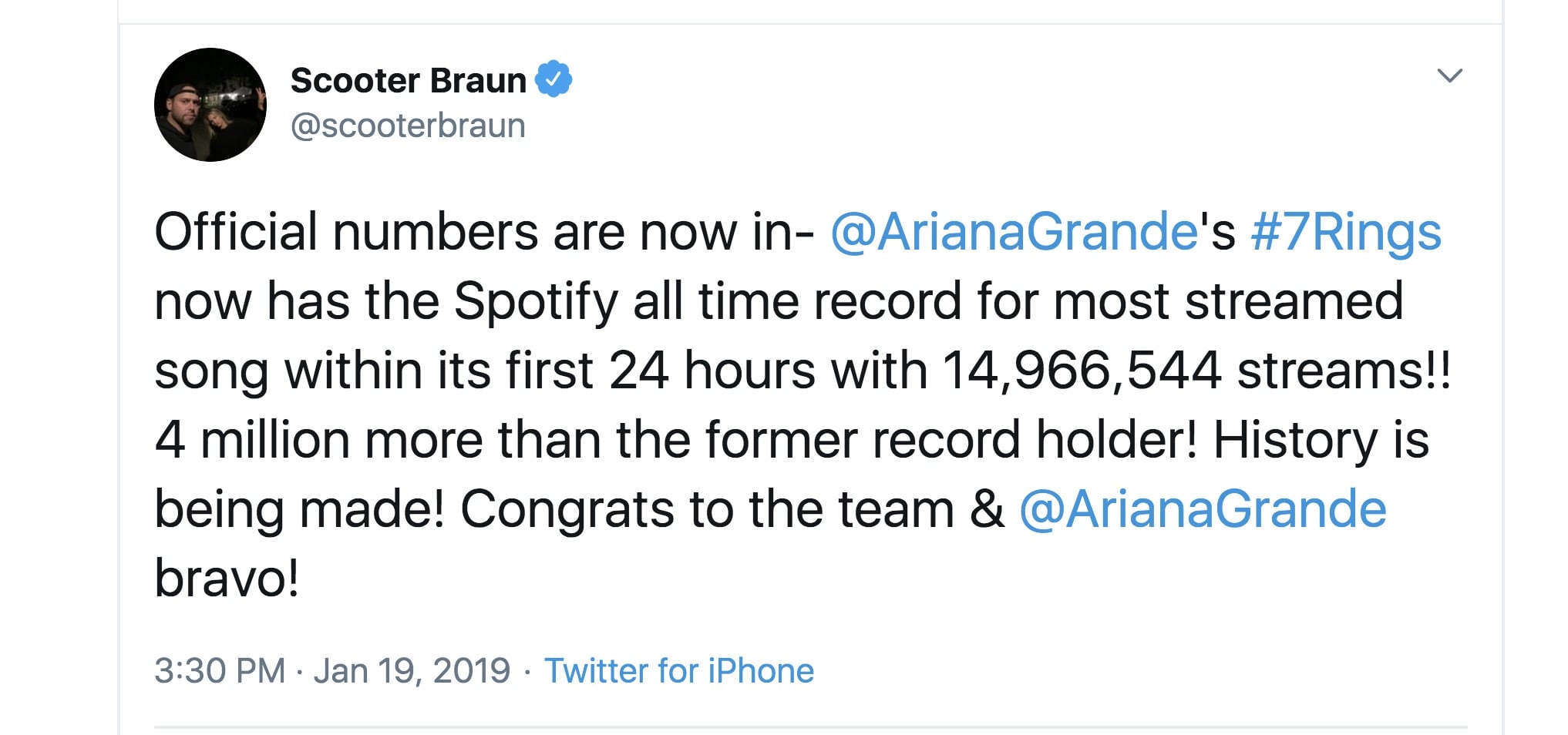
Task: Click the word "Spotify" in tweet
Action: click(x=536, y=301)
